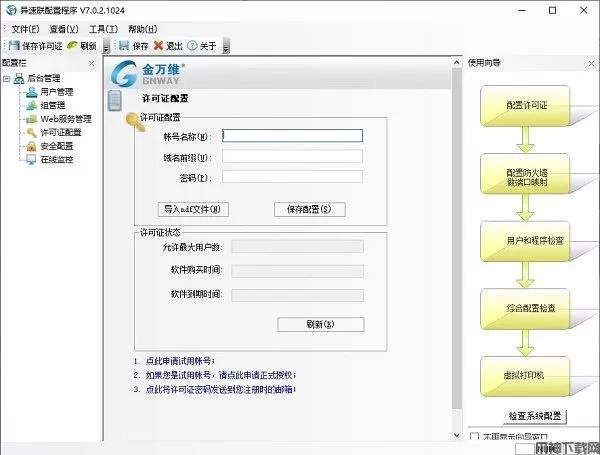This screenshot has width=600, height=455.
Task: Click the 域名前缀 input field
Action: 292,157
